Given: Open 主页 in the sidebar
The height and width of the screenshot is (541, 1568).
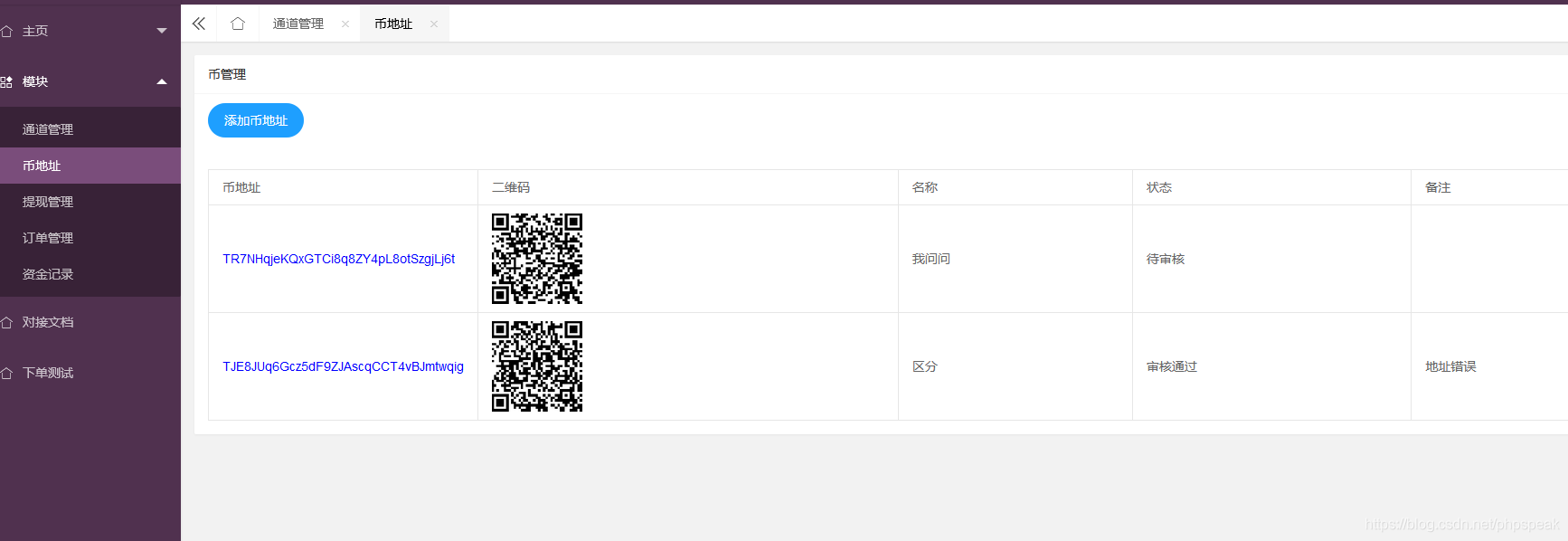Looking at the screenshot, I should click(x=35, y=31).
